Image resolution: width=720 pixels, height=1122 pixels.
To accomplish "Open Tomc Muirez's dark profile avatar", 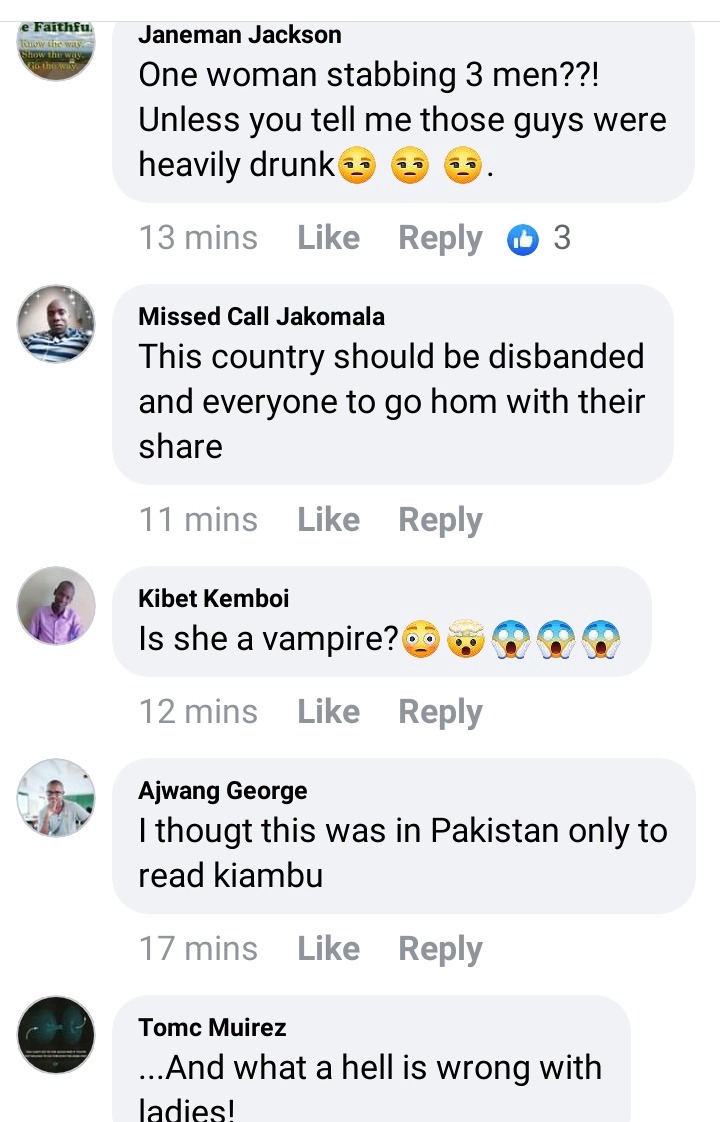I will (56, 1034).
